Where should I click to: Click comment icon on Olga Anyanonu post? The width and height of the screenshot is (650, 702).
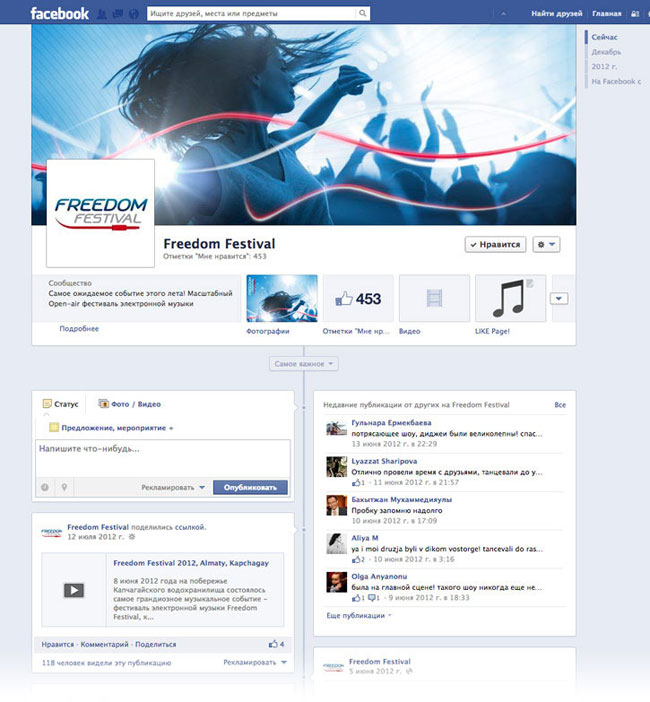tap(372, 598)
